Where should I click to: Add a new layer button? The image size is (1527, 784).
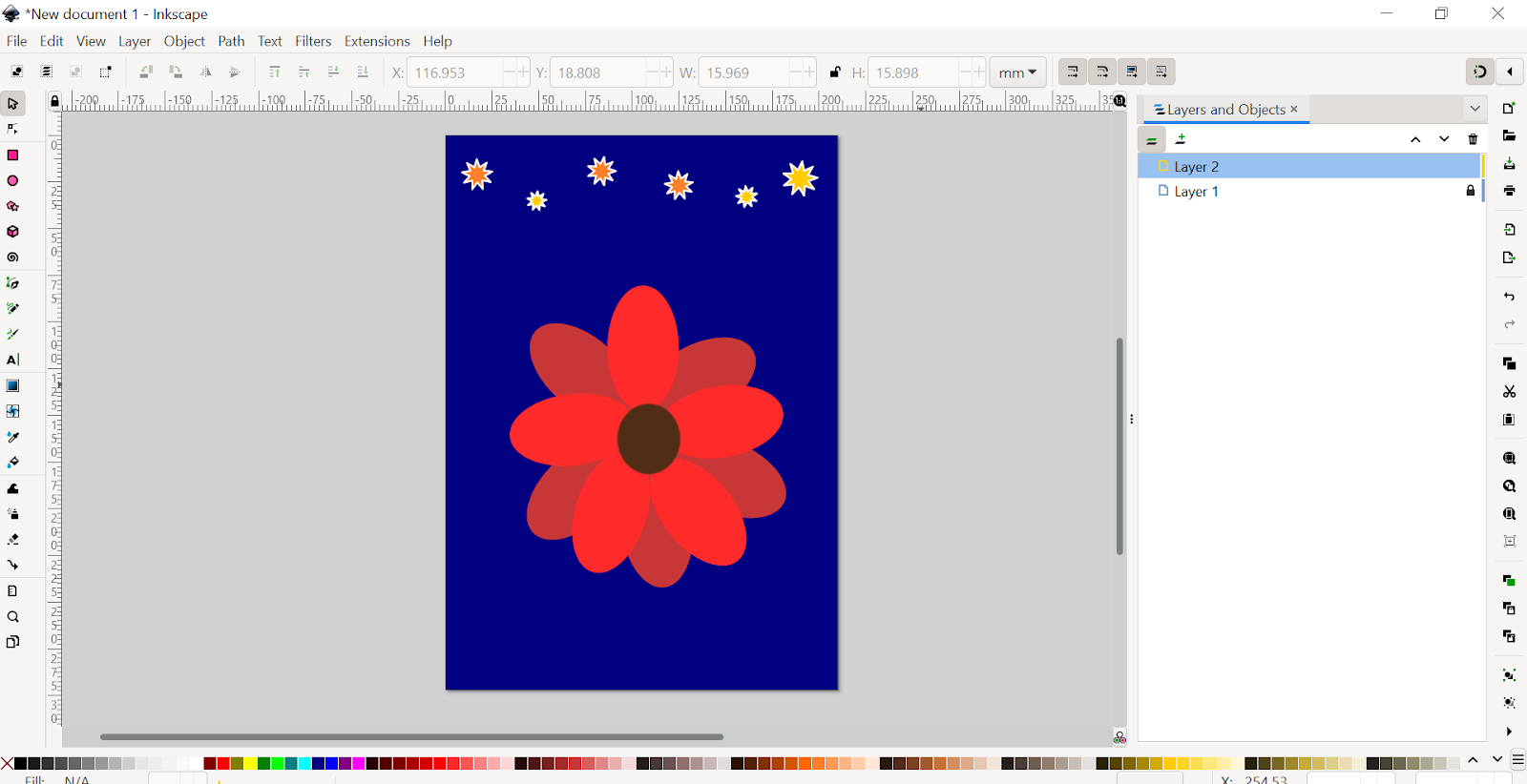(x=1182, y=139)
